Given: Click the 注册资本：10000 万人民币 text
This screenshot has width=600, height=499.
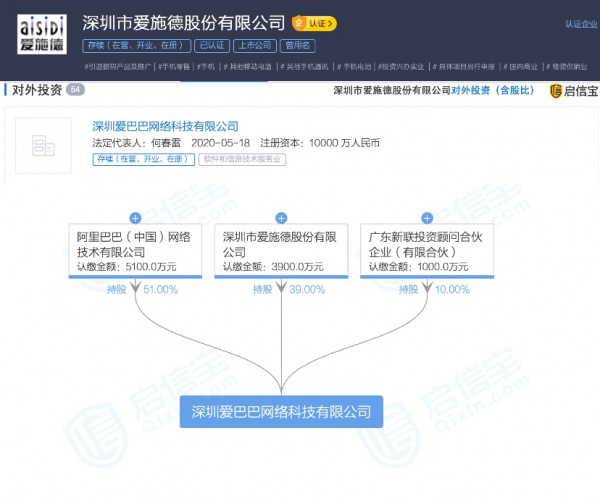Looking at the screenshot, I should click(x=320, y=143).
